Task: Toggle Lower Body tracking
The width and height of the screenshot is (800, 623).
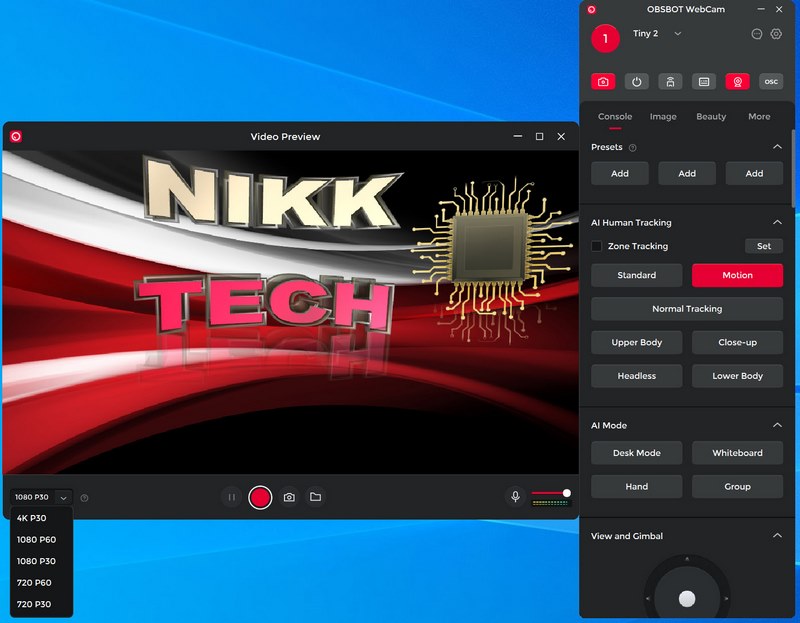Action: coord(737,376)
